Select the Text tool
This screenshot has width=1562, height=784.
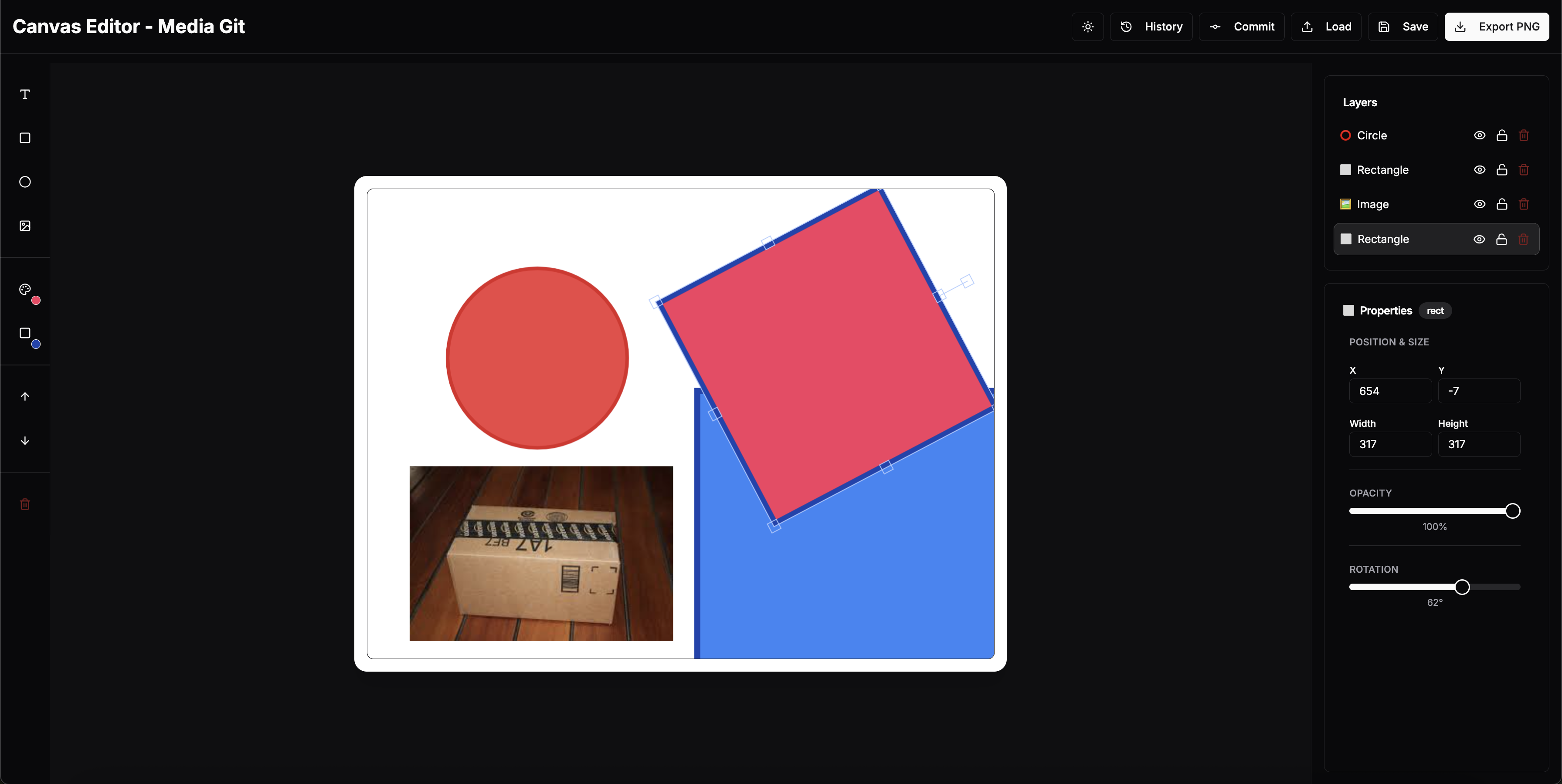pyautogui.click(x=25, y=94)
